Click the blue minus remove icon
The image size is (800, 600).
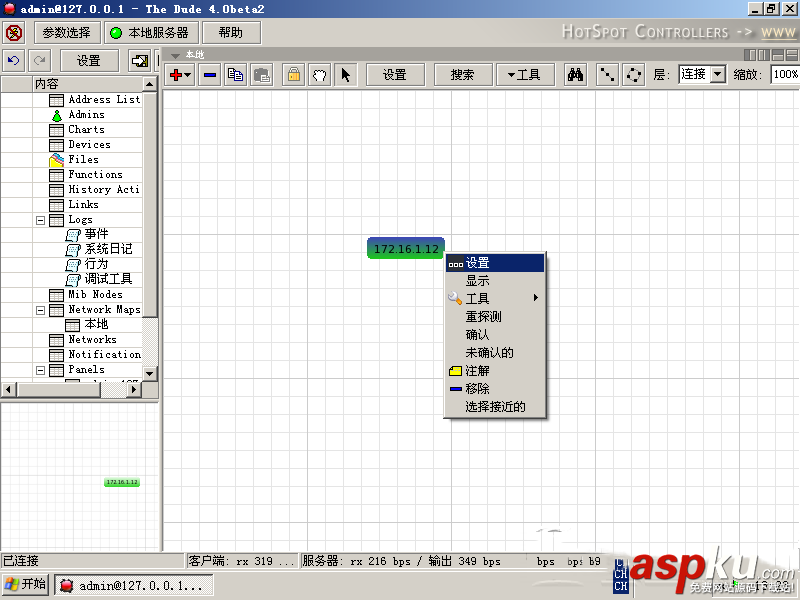coord(209,75)
